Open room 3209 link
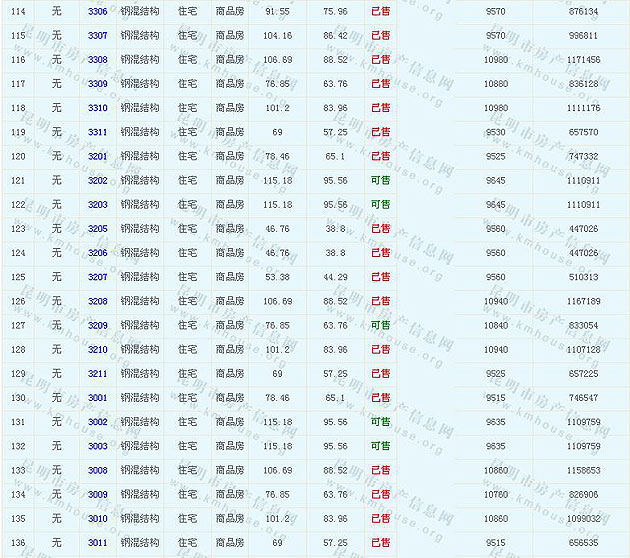 click(x=97, y=325)
